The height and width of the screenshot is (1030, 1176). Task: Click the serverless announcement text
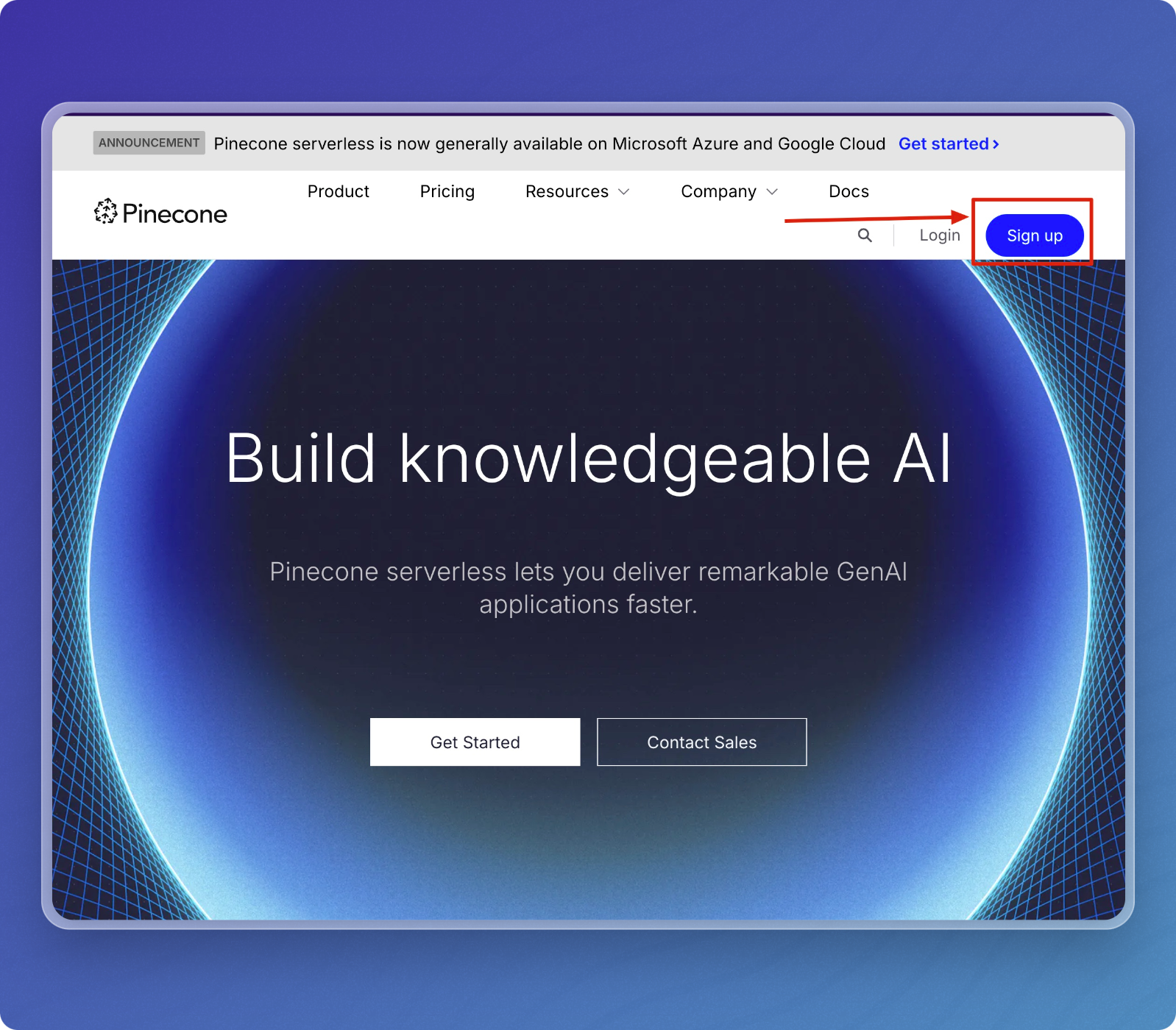click(550, 143)
